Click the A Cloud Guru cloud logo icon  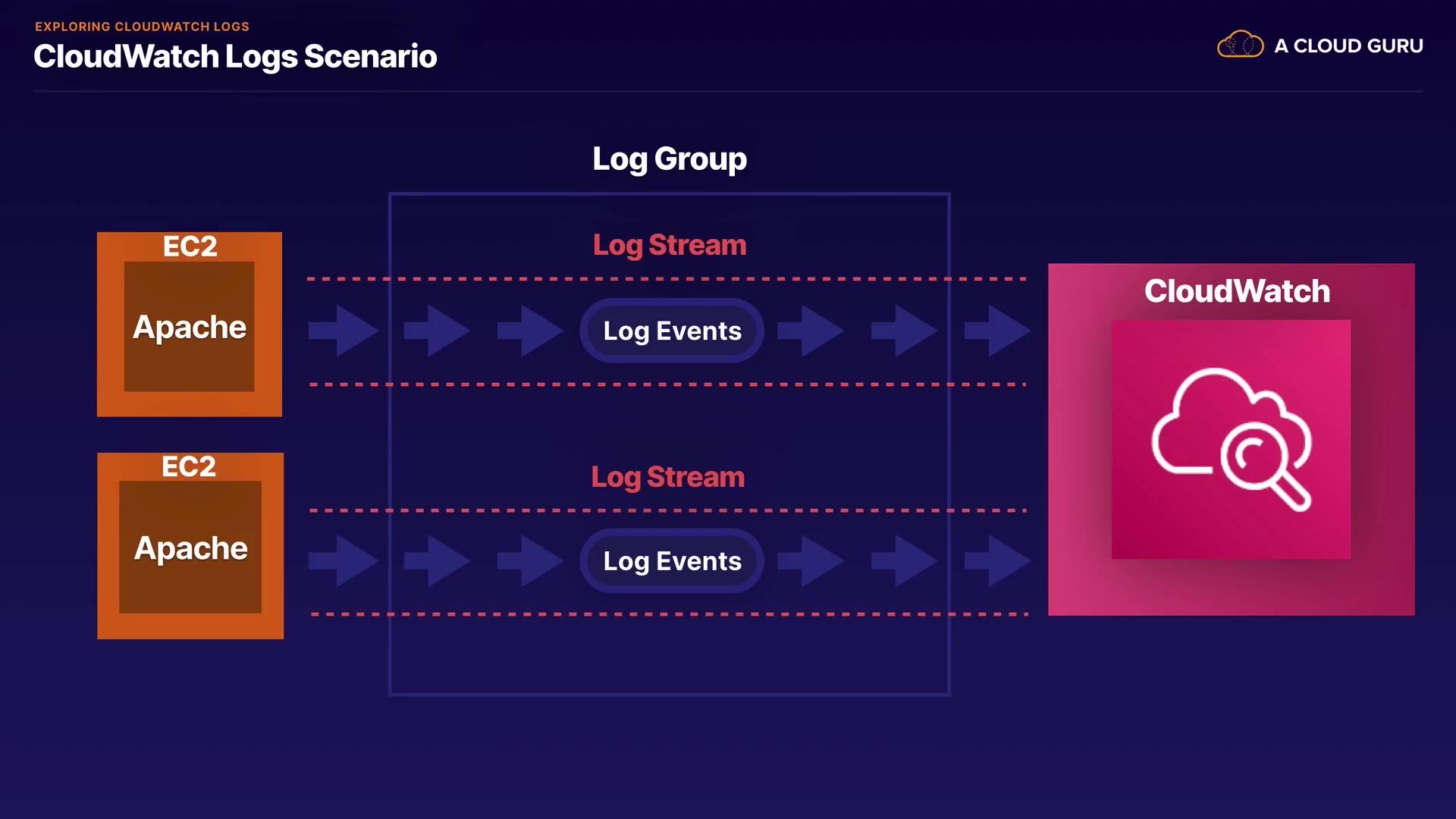pyautogui.click(x=1240, y=45)
